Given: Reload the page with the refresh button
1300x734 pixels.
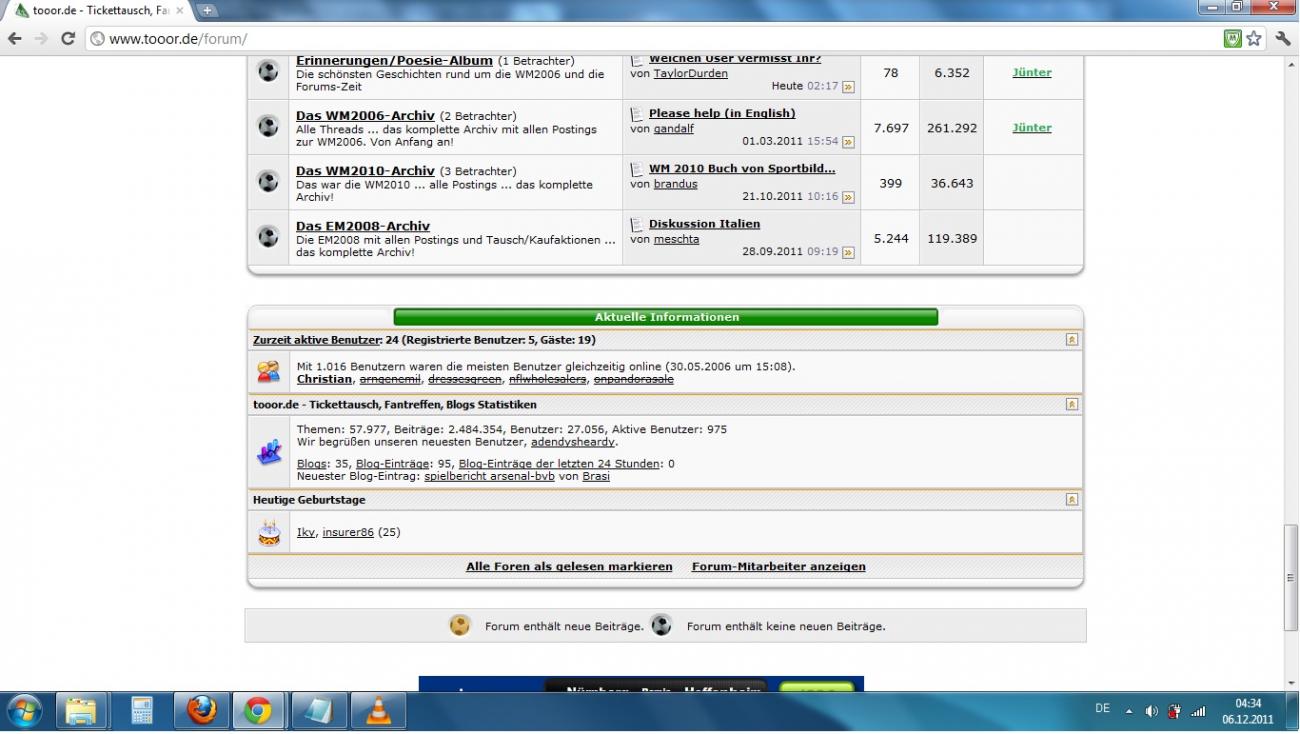Looking at the screenshot, I should [68, 39].
